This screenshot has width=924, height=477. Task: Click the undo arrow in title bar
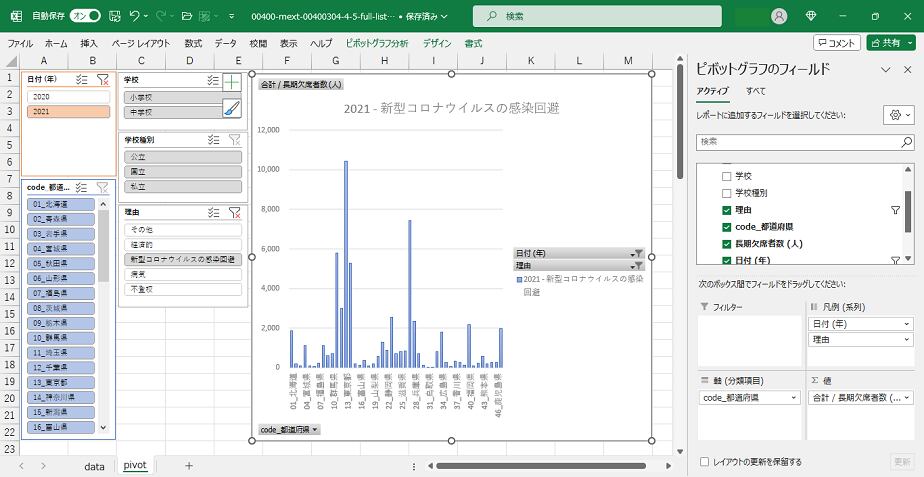pos(135,16)
